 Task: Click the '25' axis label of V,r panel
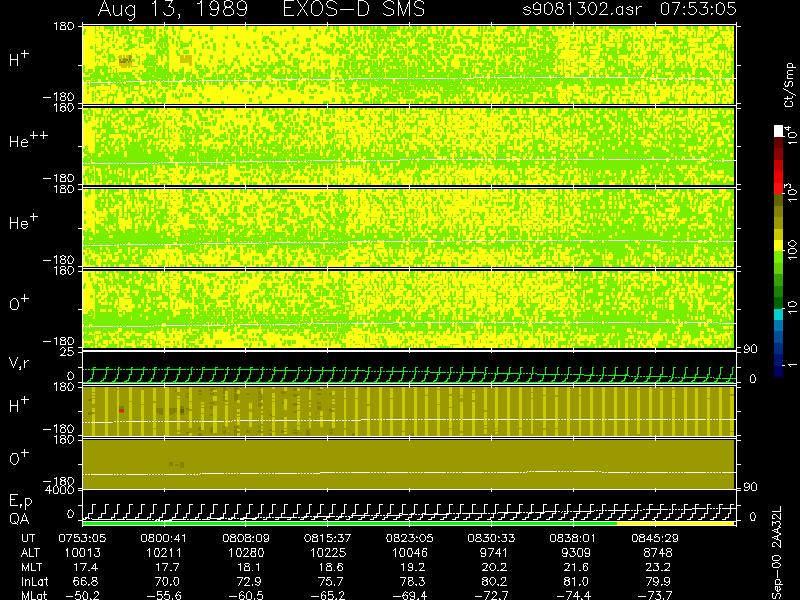69,352
